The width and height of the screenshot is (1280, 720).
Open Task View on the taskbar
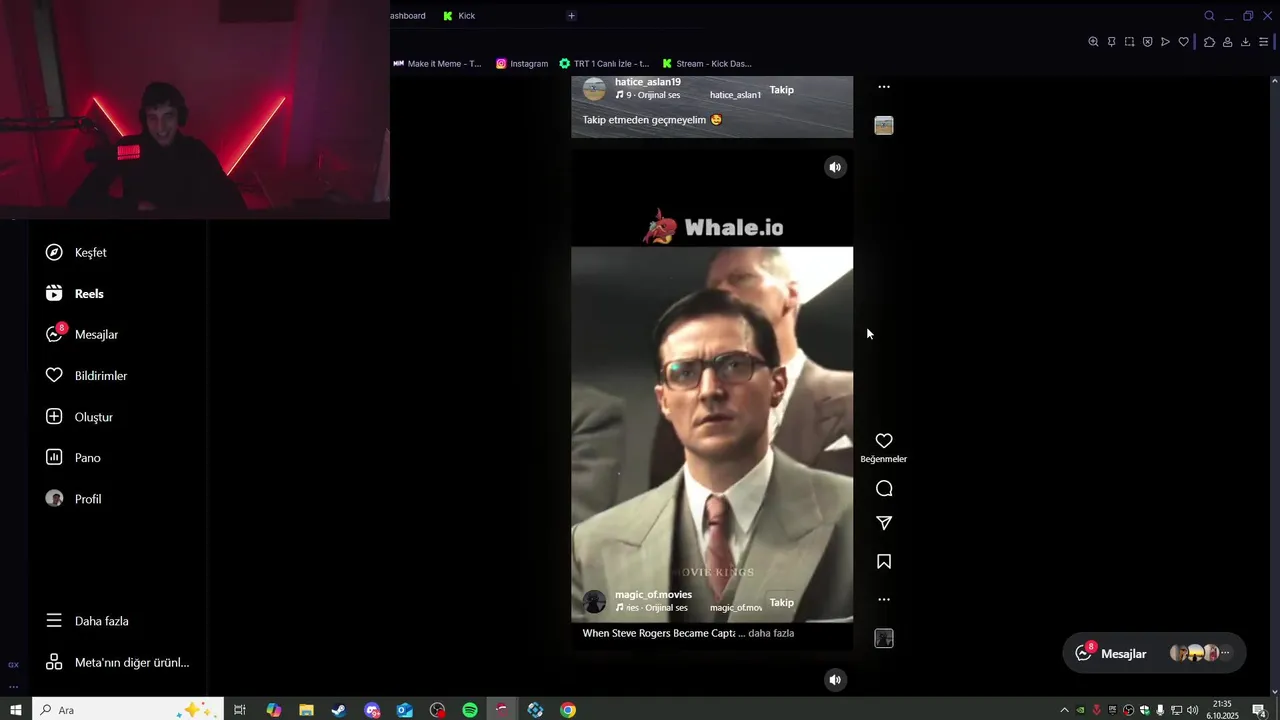(240, 710)
